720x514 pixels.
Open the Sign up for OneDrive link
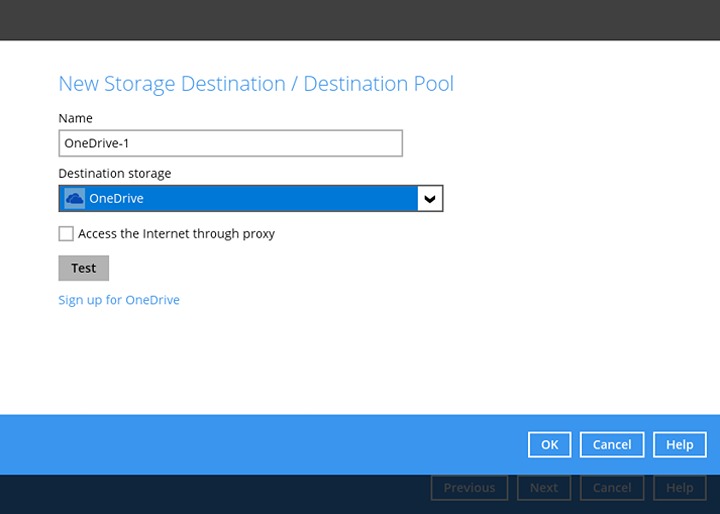[x=119, y=300]
